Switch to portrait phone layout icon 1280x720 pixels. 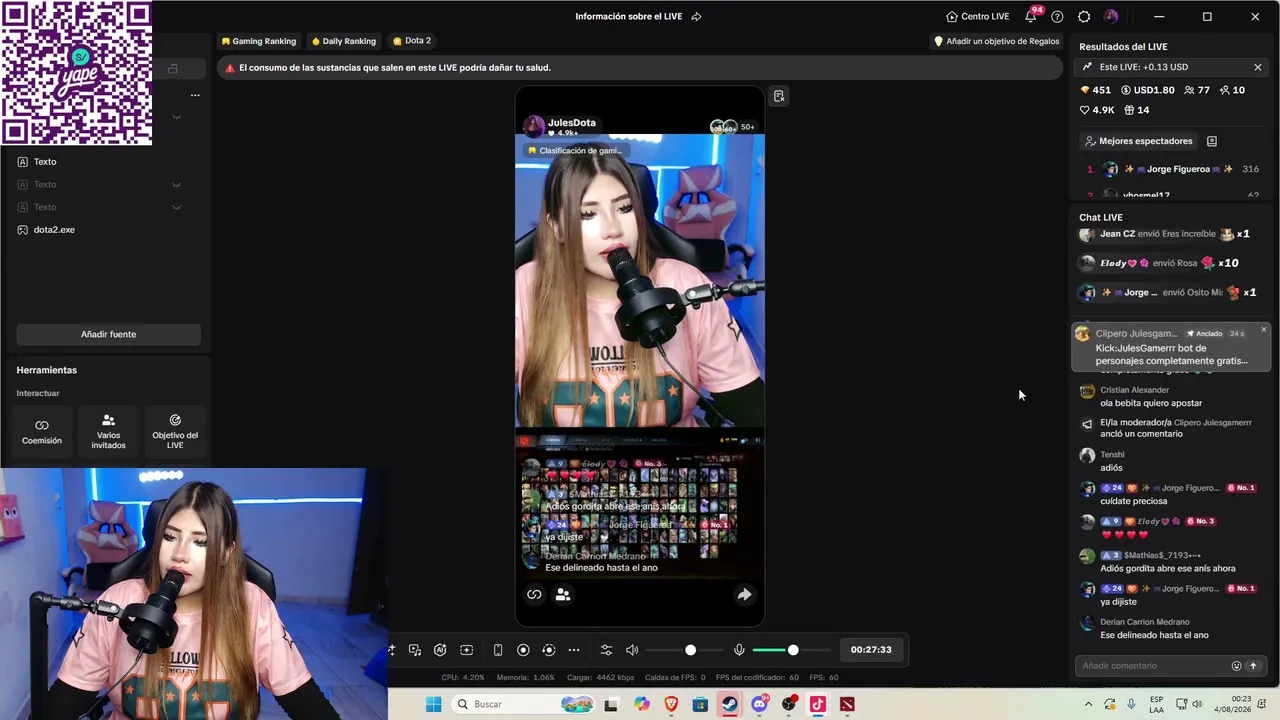point(498,650)
